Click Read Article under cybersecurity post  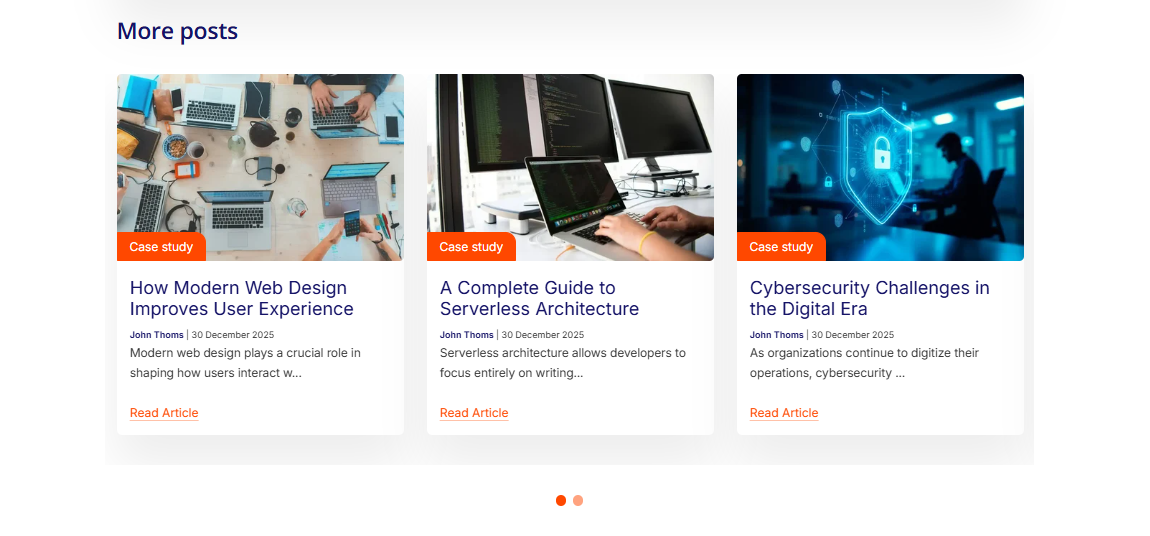click(x=784, y=413)
